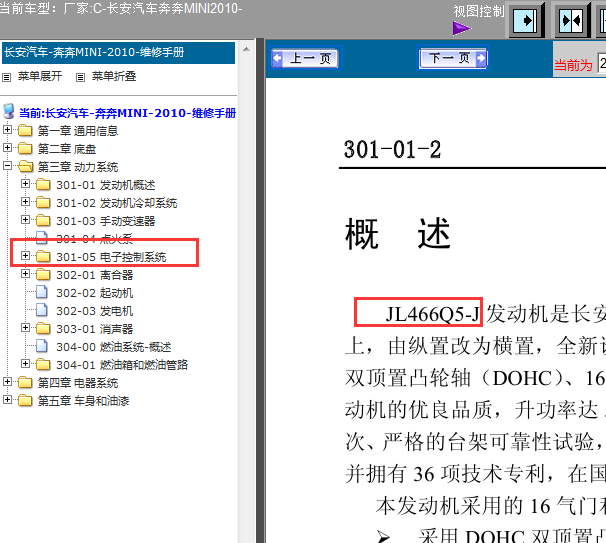Screen dimensions: 606x543
Task: Select 第三章 动力系统 chapter
Action: 78,167
